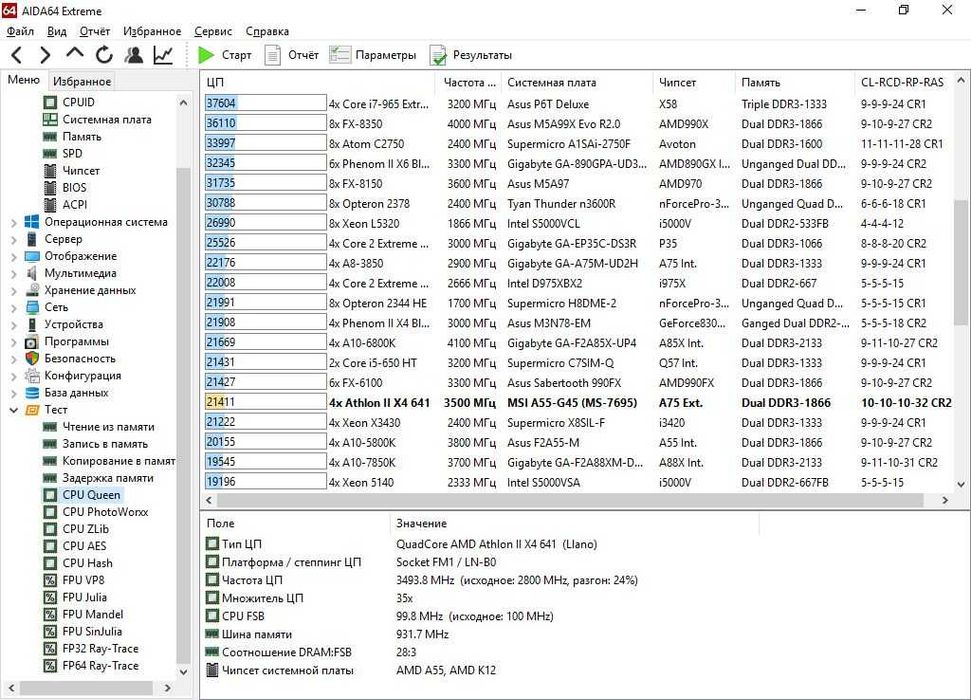Sort by the Чипсет column header

(694, 82)
